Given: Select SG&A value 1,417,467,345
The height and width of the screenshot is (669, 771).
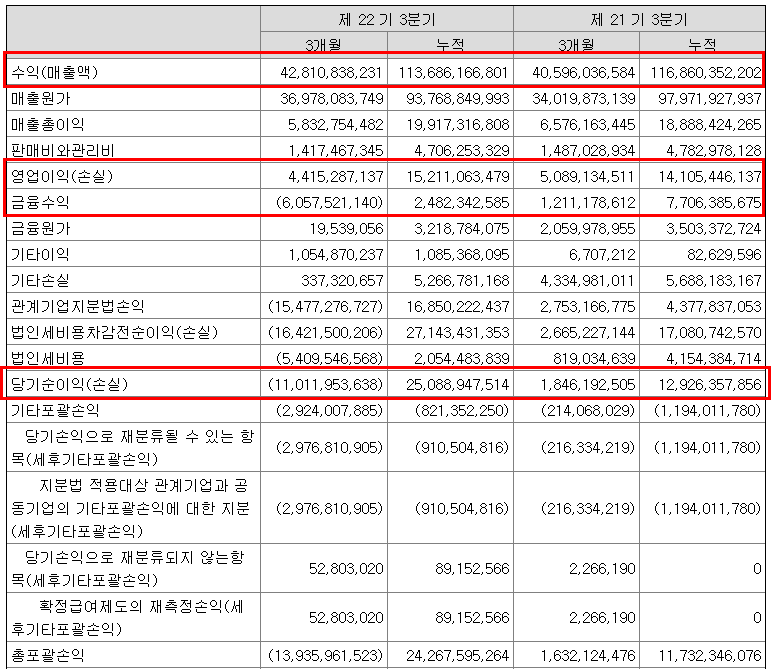Looking at the screenshot, I should click(335, 150).
